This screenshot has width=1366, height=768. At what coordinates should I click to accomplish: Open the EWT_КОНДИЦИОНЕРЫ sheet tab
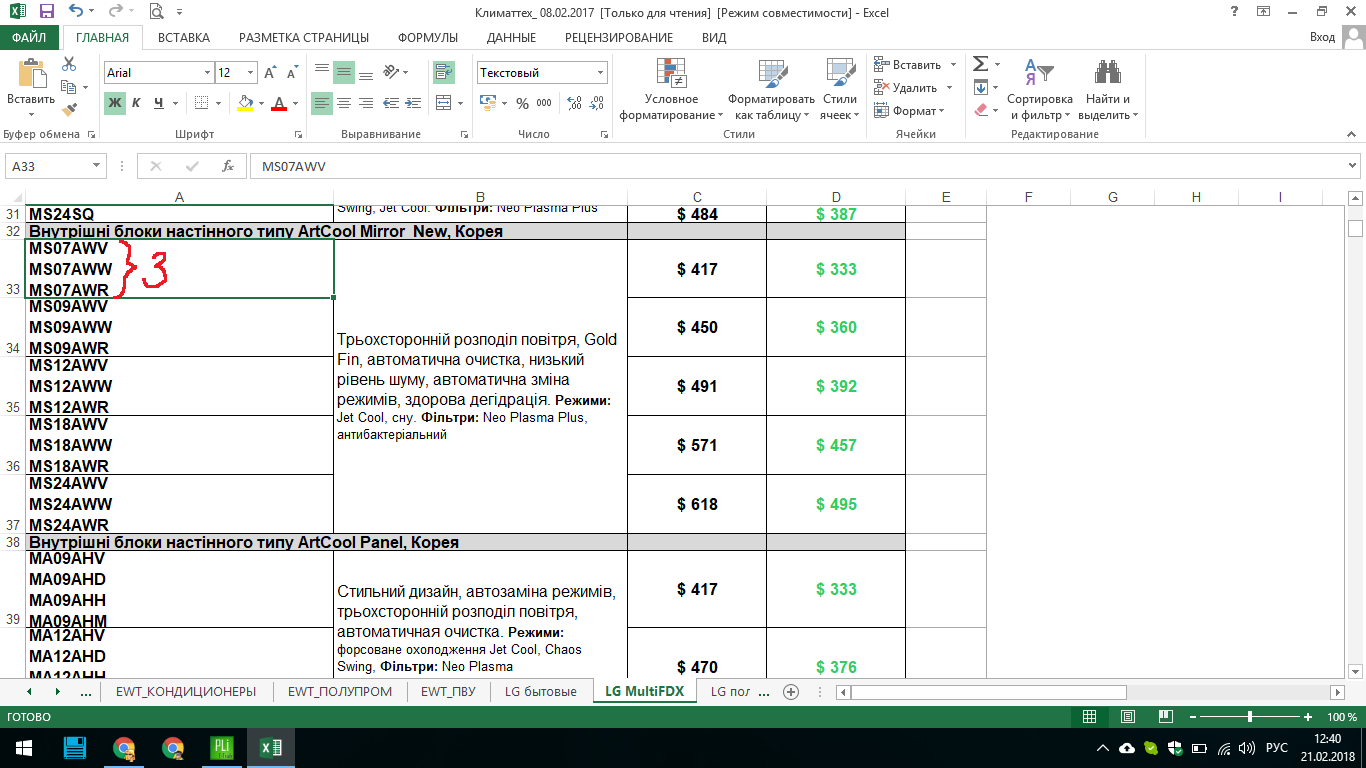pos(186,691)
